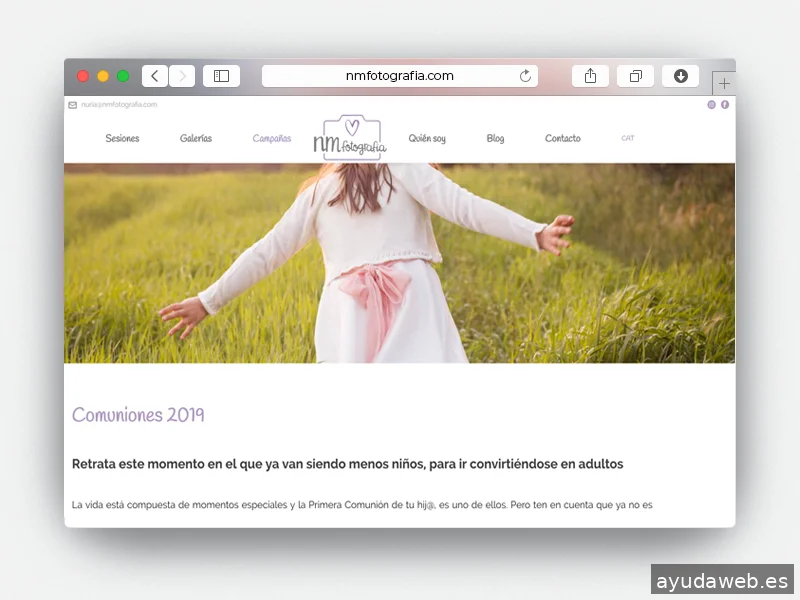Select the highlighted Campañas menu entry

click(272, 138)
